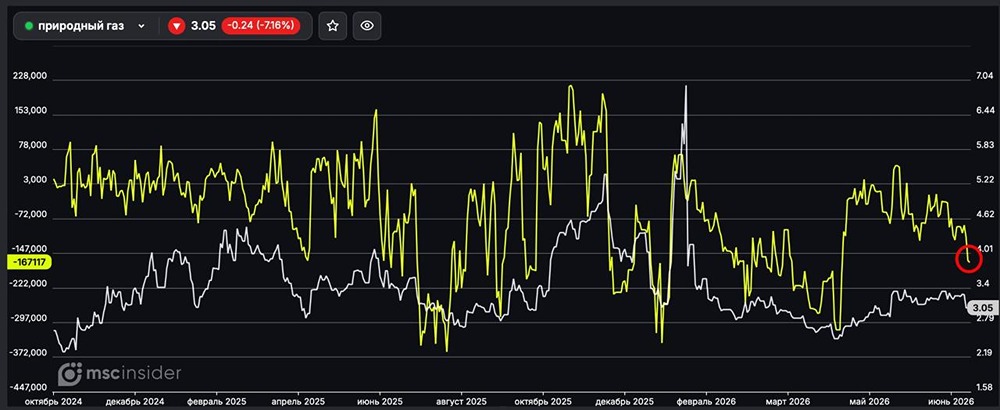The height and width of the screenshot is (410, 1000).
Task: Click the 4.62 right axis label
Action: click(983, 214)
